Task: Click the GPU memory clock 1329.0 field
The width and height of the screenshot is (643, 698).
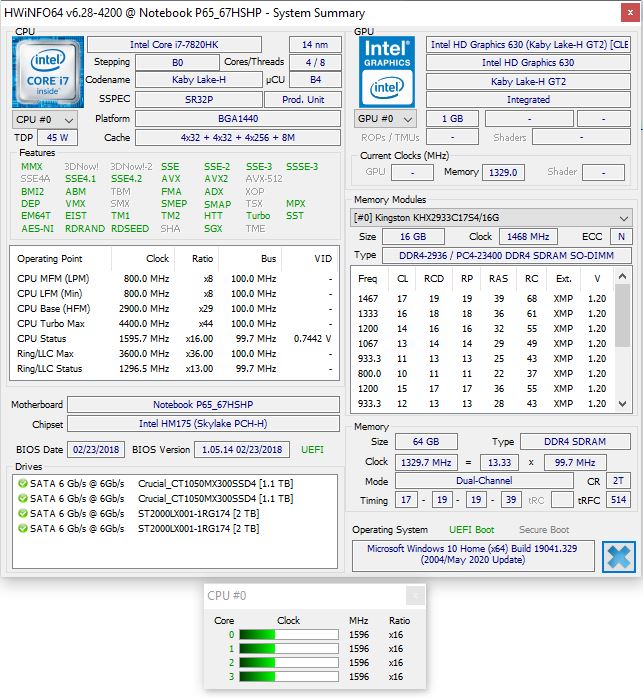Action: [x=503, y=172]
